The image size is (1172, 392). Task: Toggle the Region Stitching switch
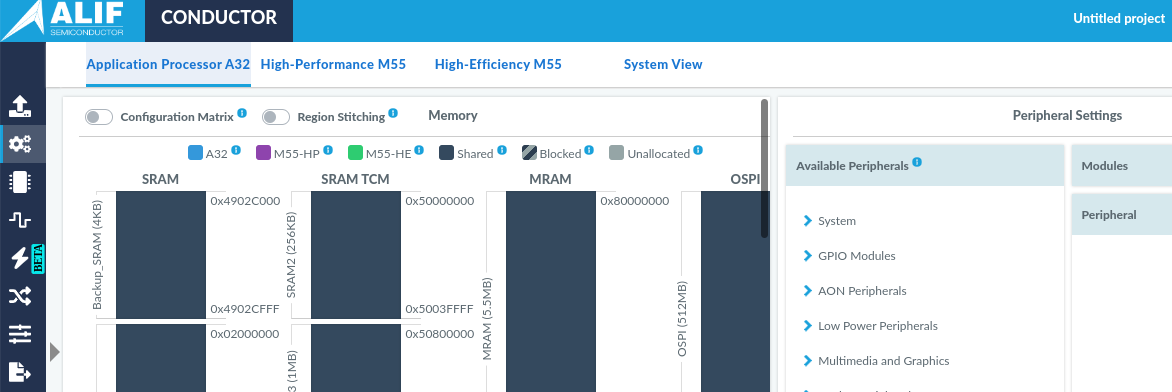tap(276, 117)
